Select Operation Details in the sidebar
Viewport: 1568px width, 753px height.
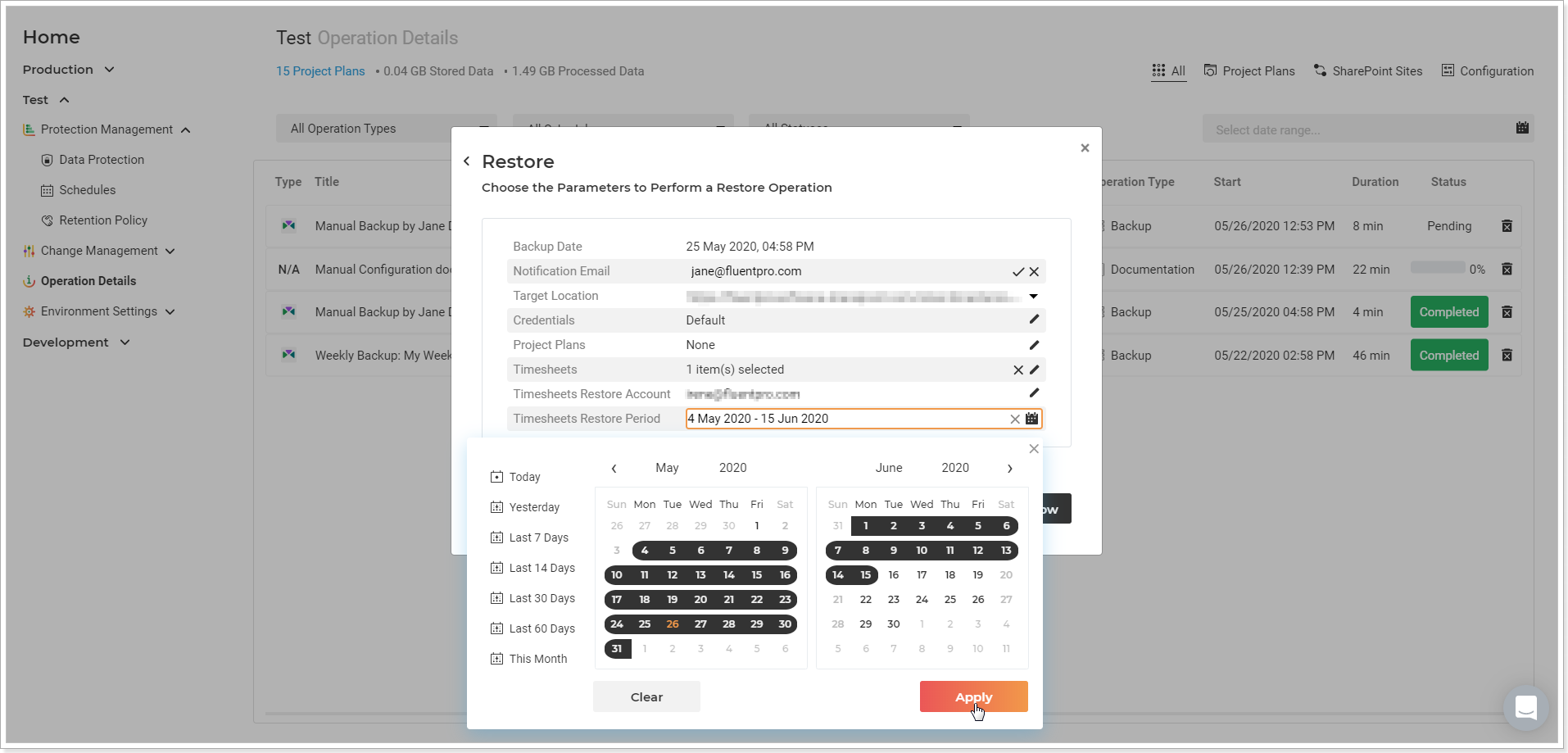tap(88, 280)
